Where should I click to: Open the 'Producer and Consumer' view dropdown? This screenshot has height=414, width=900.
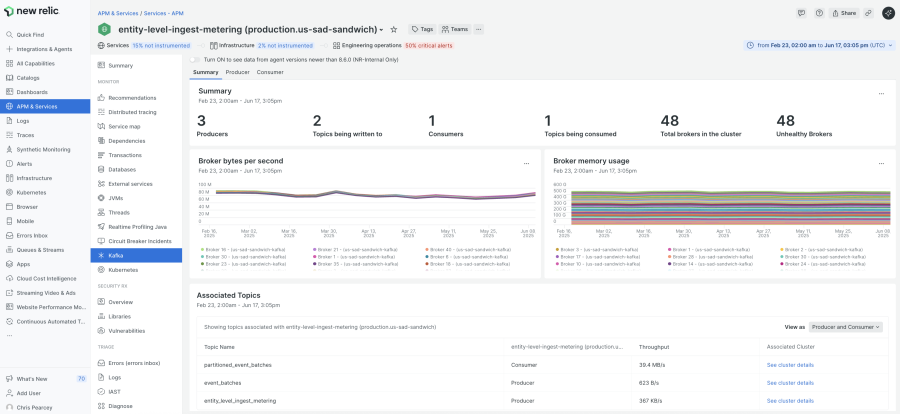pos(846,327)
